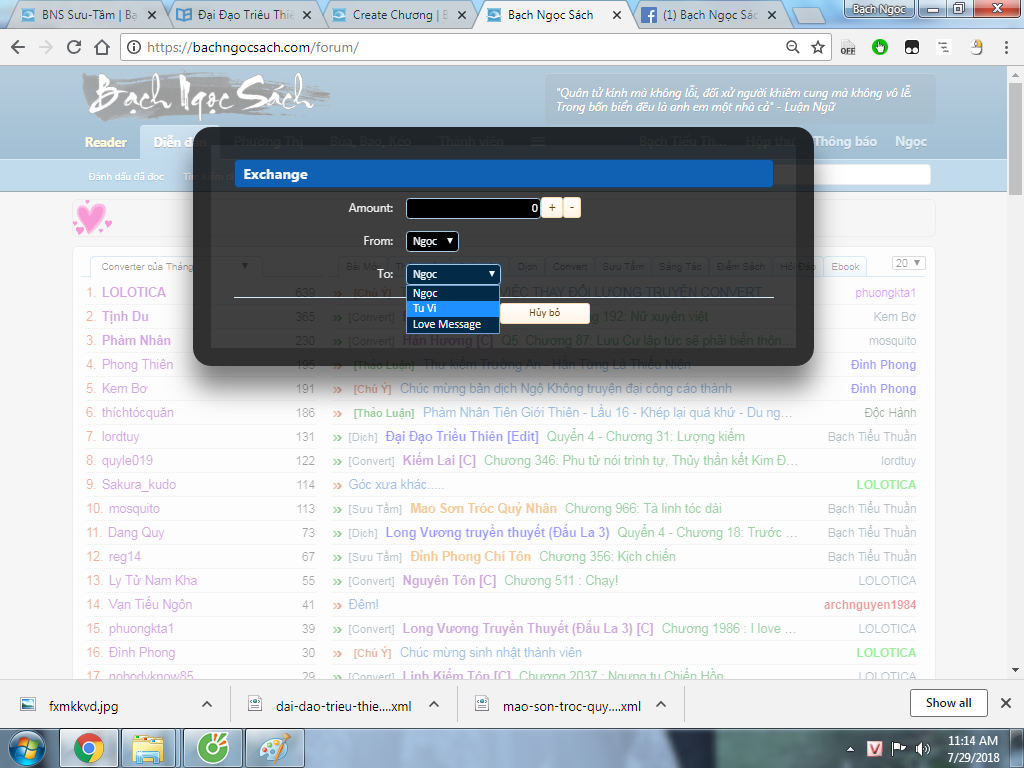Open the Cốc Cốc browser on taskbar
The image size is (1024, 768).
pos(211,747)
